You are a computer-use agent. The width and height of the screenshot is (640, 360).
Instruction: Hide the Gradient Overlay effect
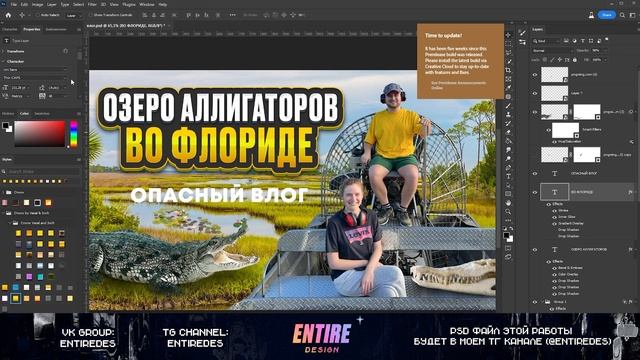click(x=554, y=224)
